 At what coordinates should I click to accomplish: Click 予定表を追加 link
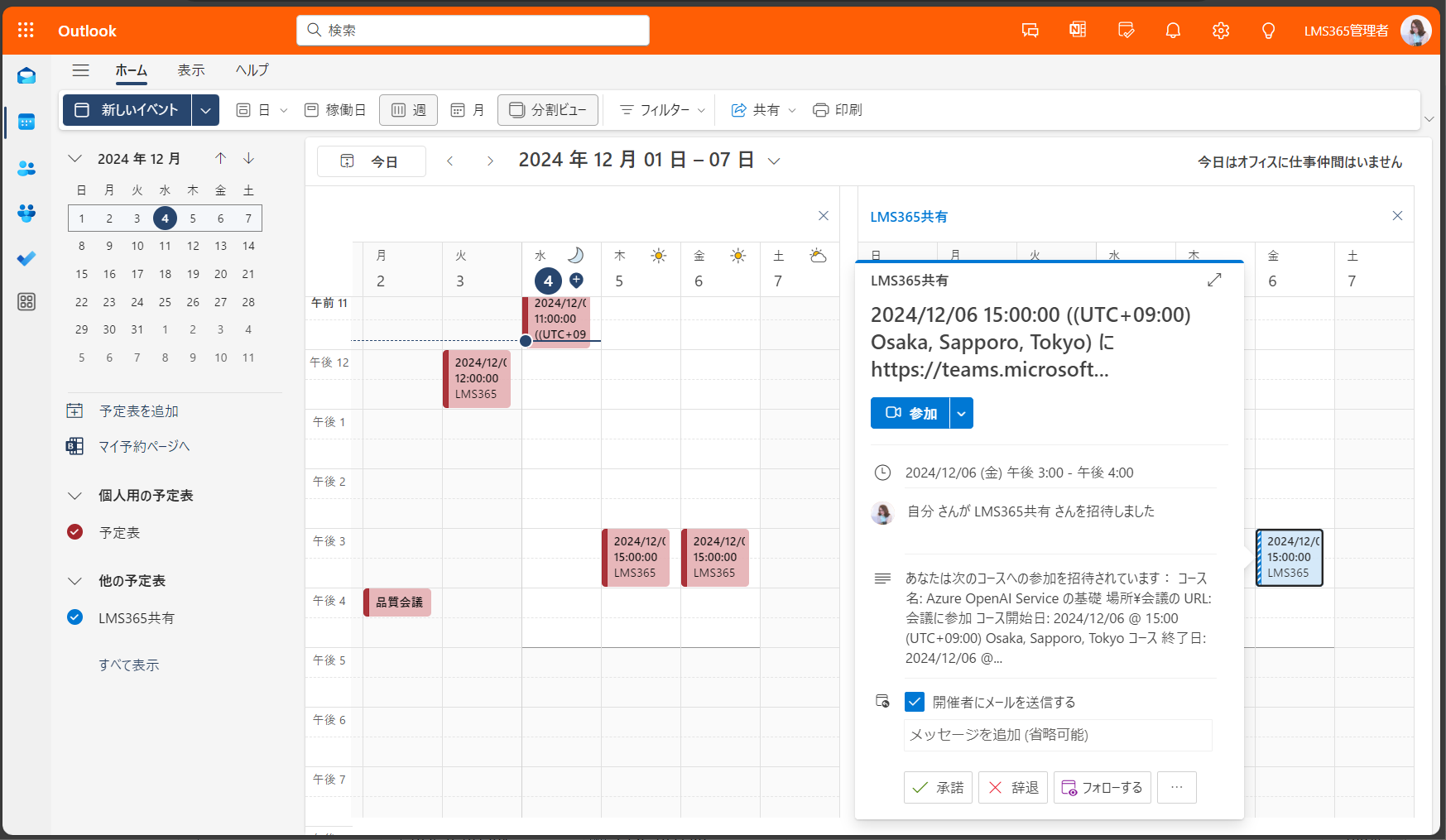point(139,411)
